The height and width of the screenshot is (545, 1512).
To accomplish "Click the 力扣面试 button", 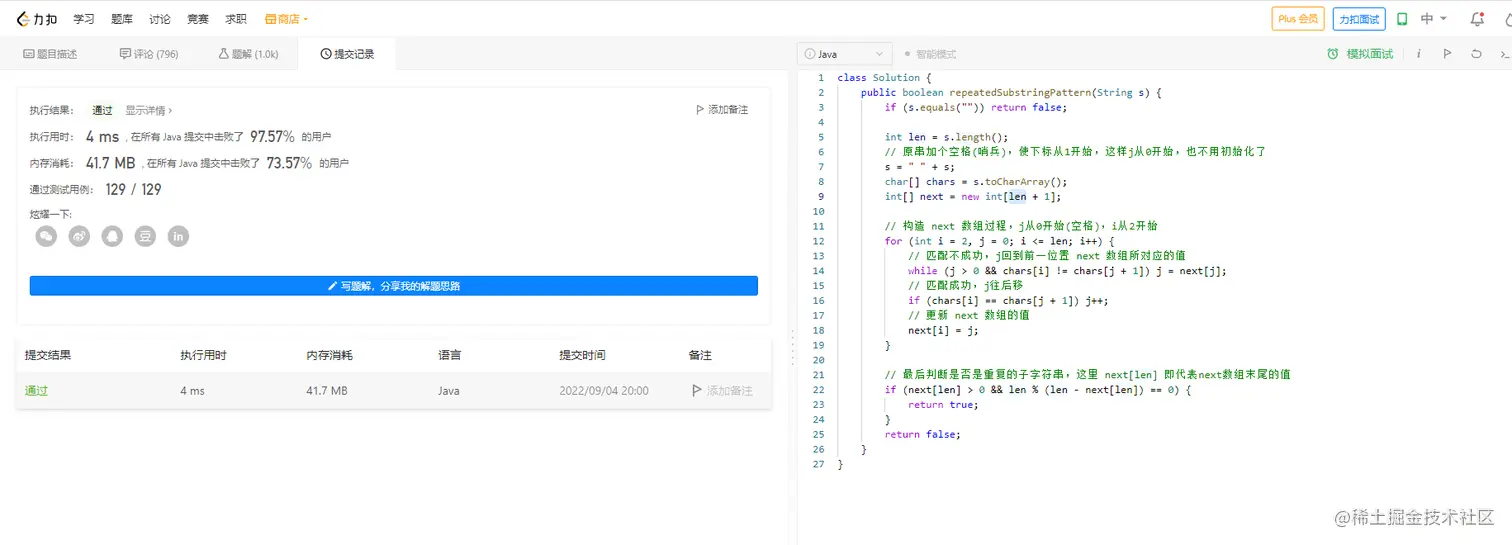I will 1359,19.
